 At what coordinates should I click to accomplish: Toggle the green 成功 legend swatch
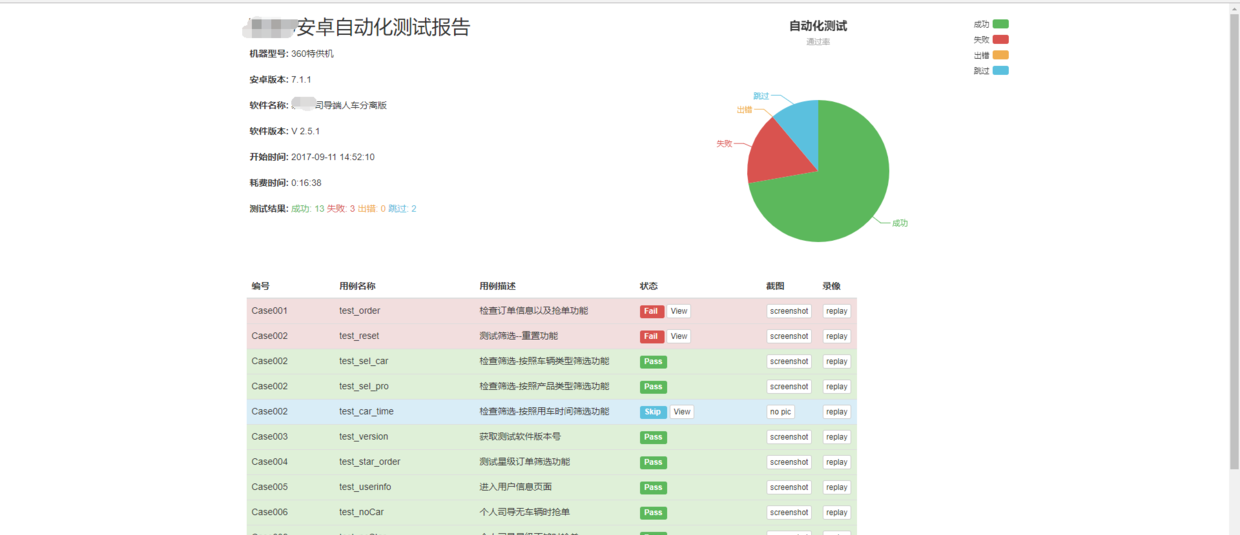1001,24
